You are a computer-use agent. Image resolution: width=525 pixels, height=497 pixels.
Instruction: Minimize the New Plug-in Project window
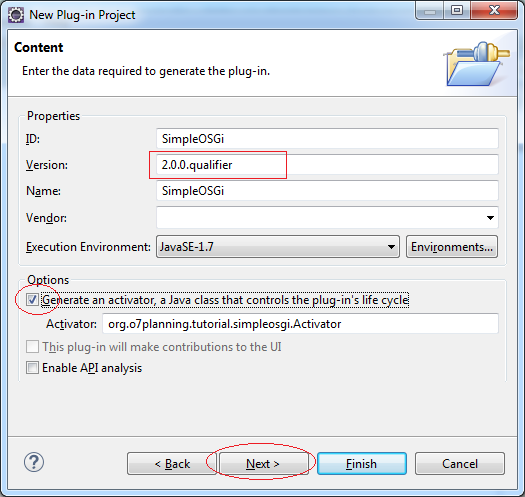[x=430, y=11]
